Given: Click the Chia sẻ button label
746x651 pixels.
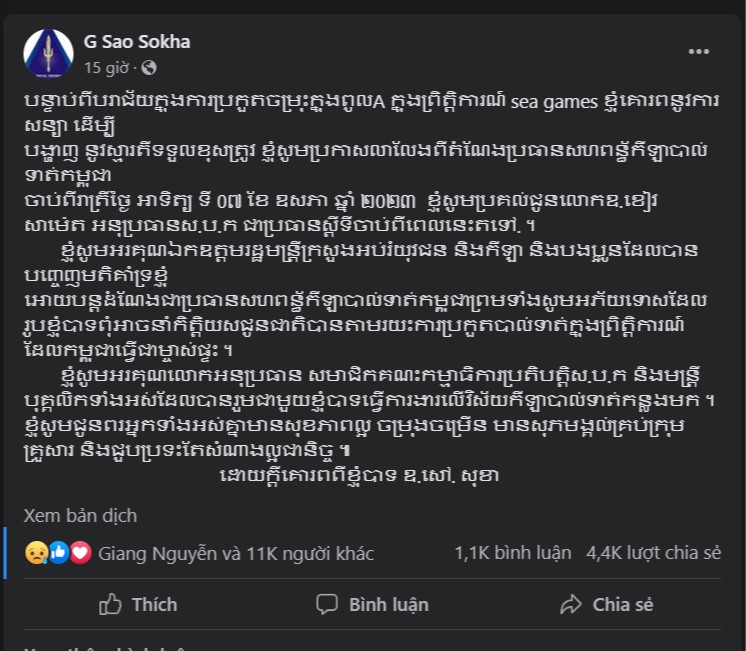Looking at the screenshot, I should point(623,604).
